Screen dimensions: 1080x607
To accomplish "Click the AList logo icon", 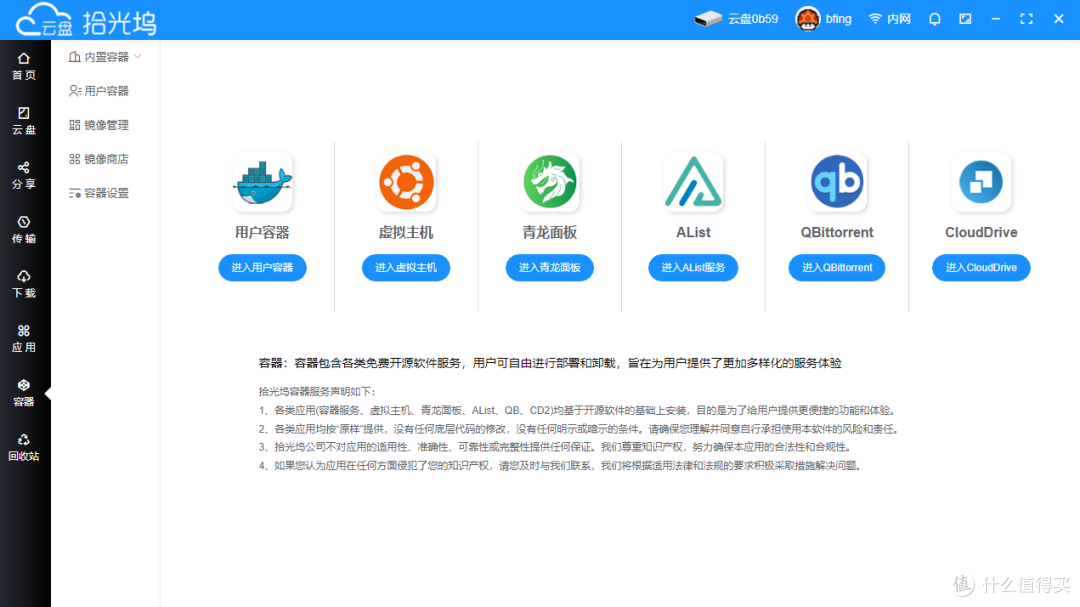I will 693,182.
